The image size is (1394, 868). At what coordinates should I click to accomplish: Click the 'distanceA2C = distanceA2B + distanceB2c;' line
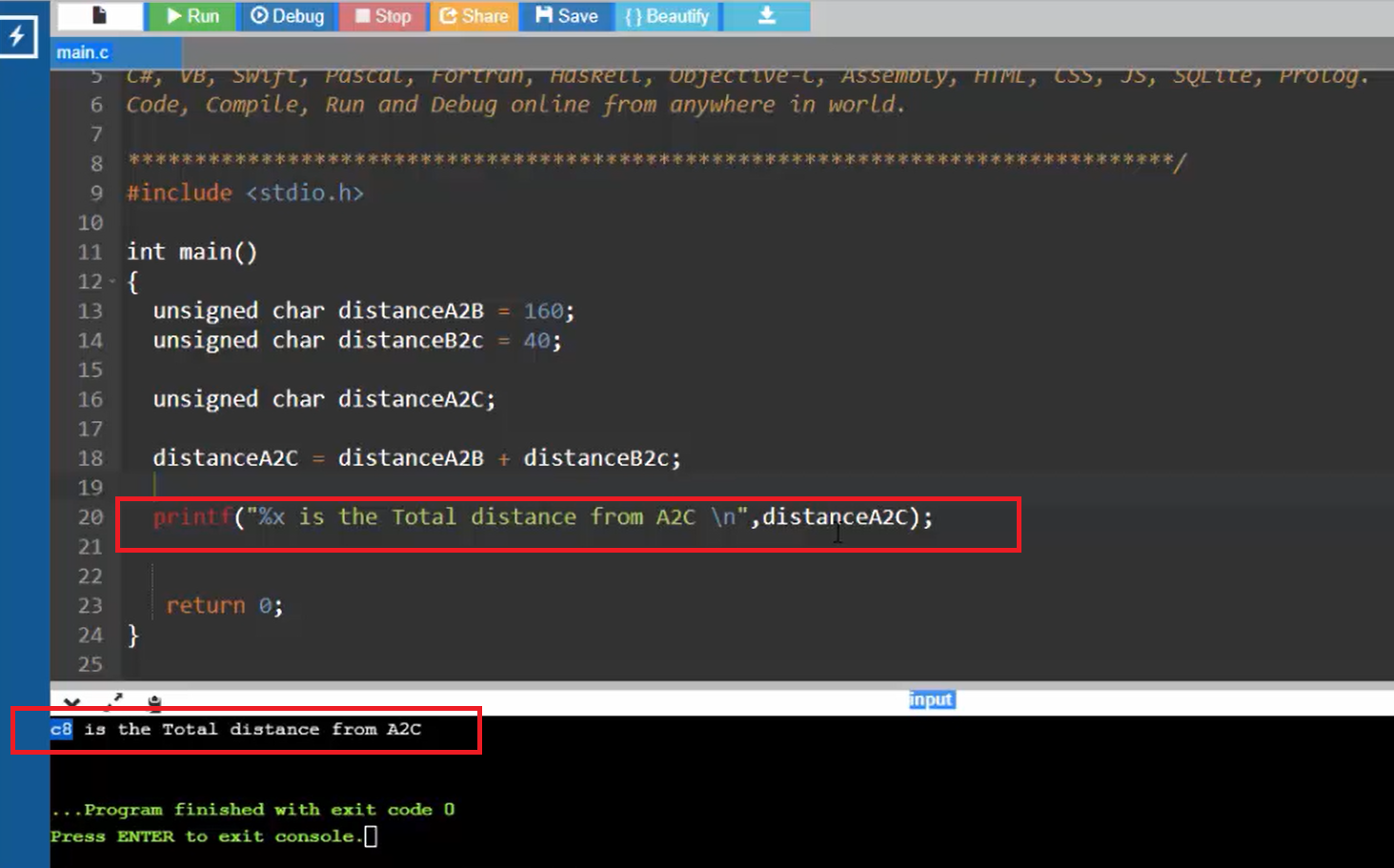416,458
